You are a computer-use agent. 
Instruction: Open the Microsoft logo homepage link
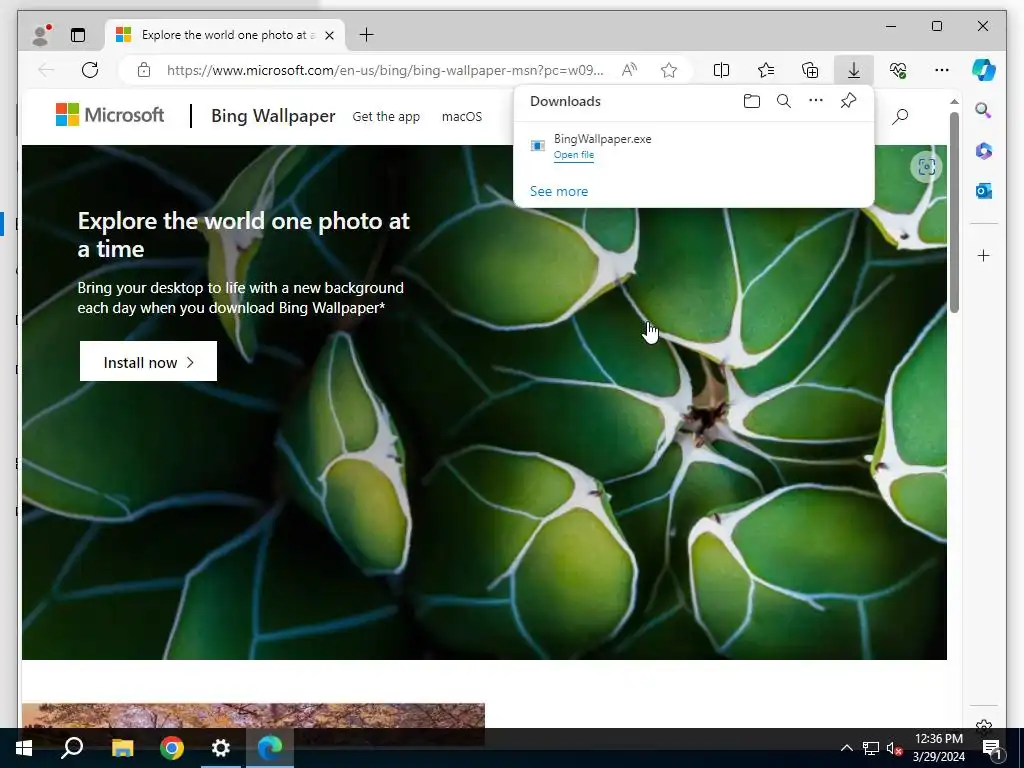(110, 115)
